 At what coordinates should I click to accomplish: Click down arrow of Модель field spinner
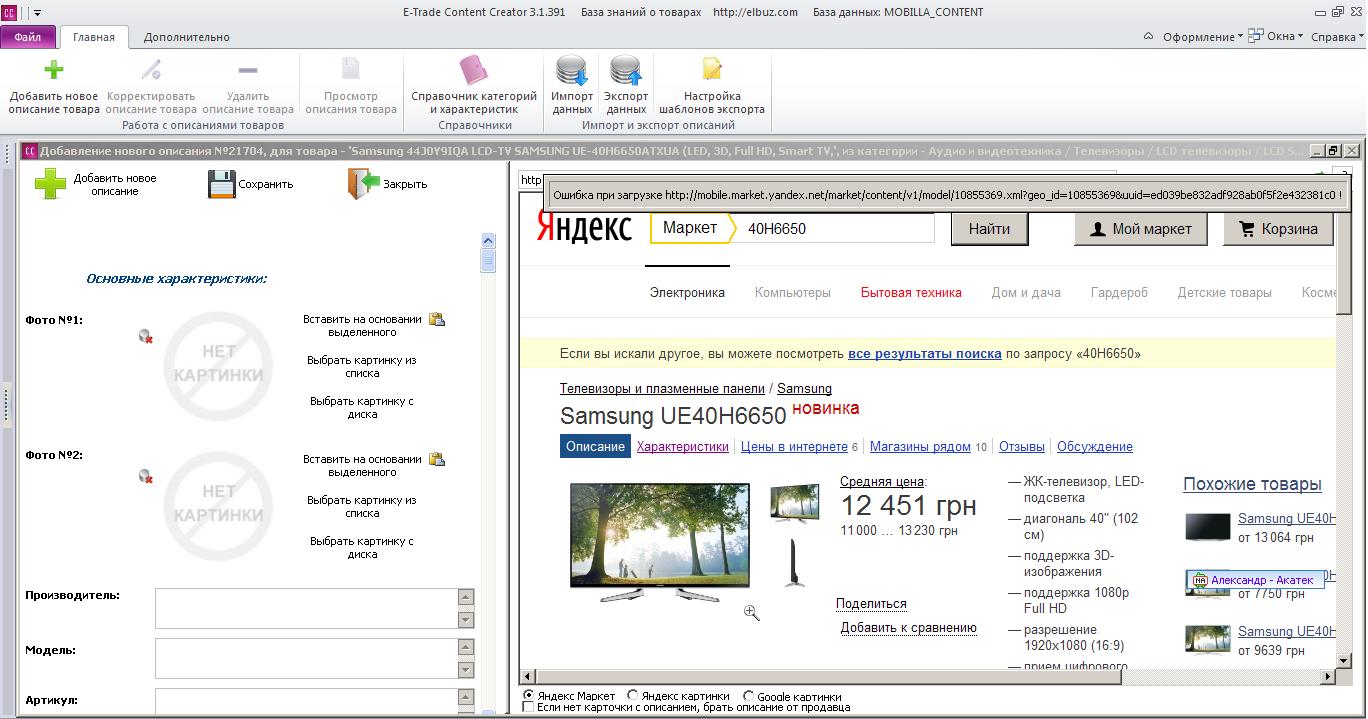click(466, 669)
